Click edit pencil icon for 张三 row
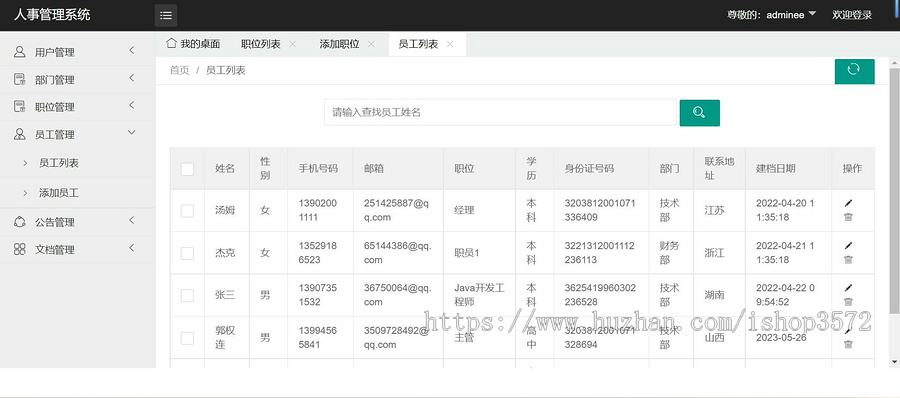Viewport: 900px width, 398px height. (848, 288)
